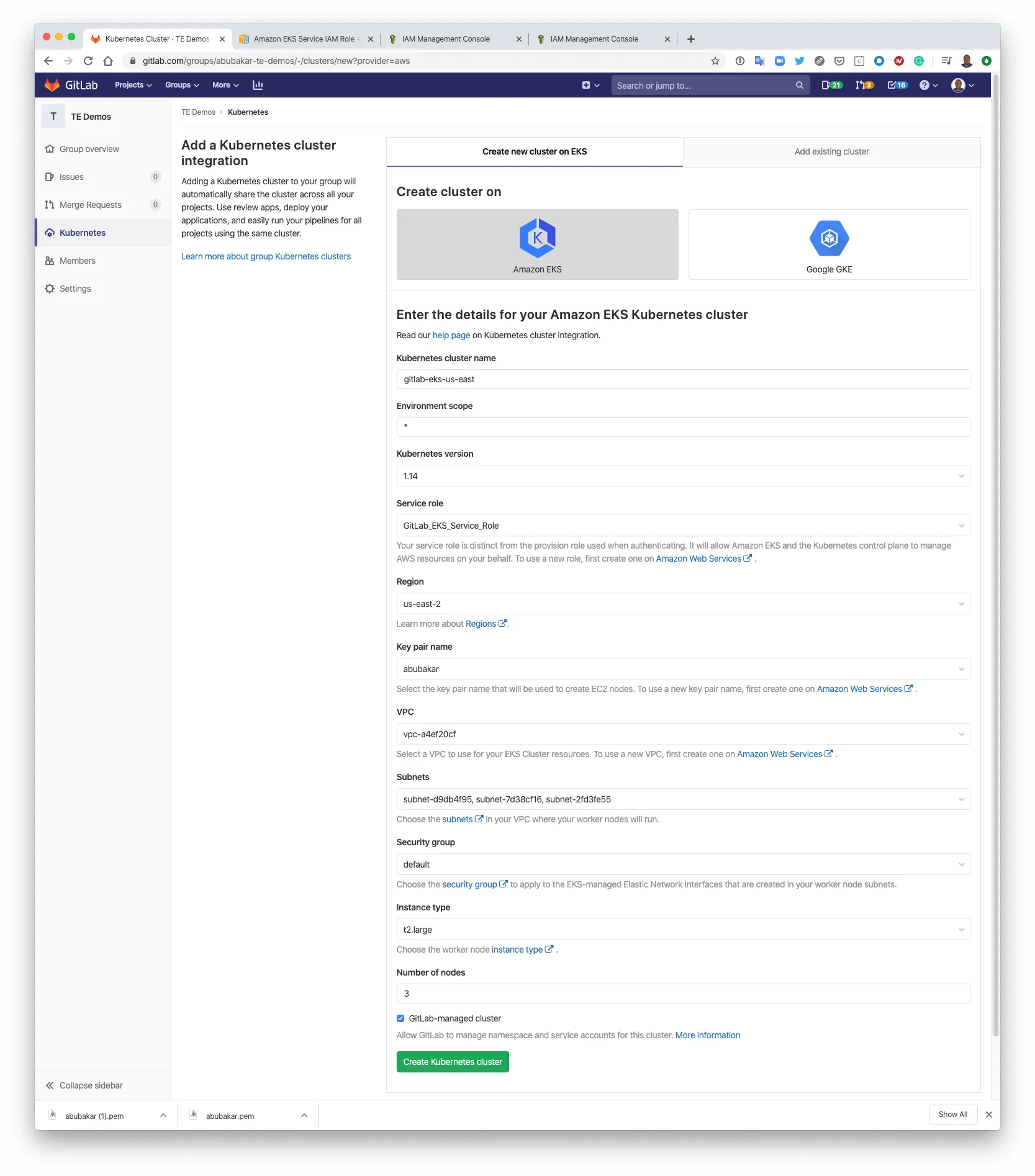1035x1176 pixels.
Task: Open the to-do list icon
Action: 897,85
